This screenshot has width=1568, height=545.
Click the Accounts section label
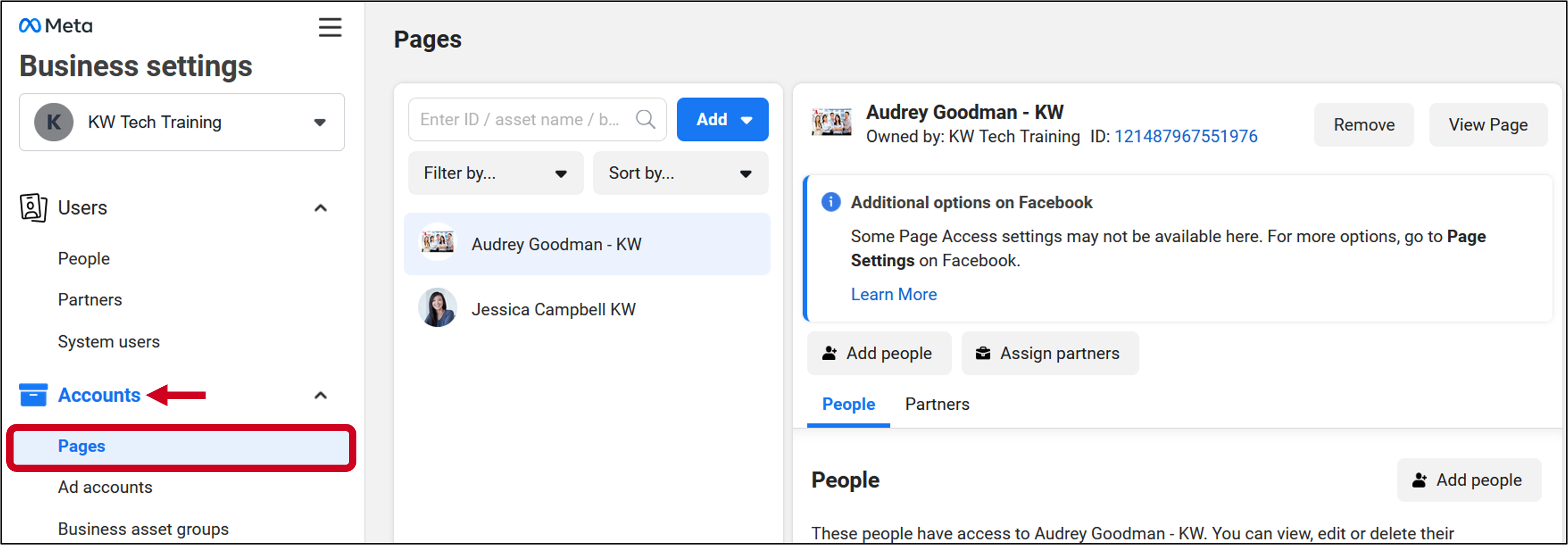pos(99,395)
